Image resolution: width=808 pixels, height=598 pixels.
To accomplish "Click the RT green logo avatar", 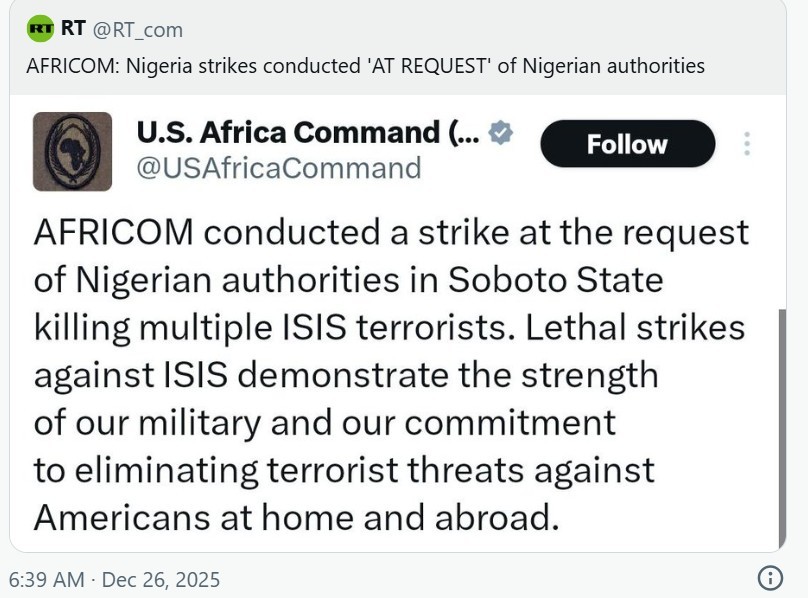I will click(x=40, y=28).
